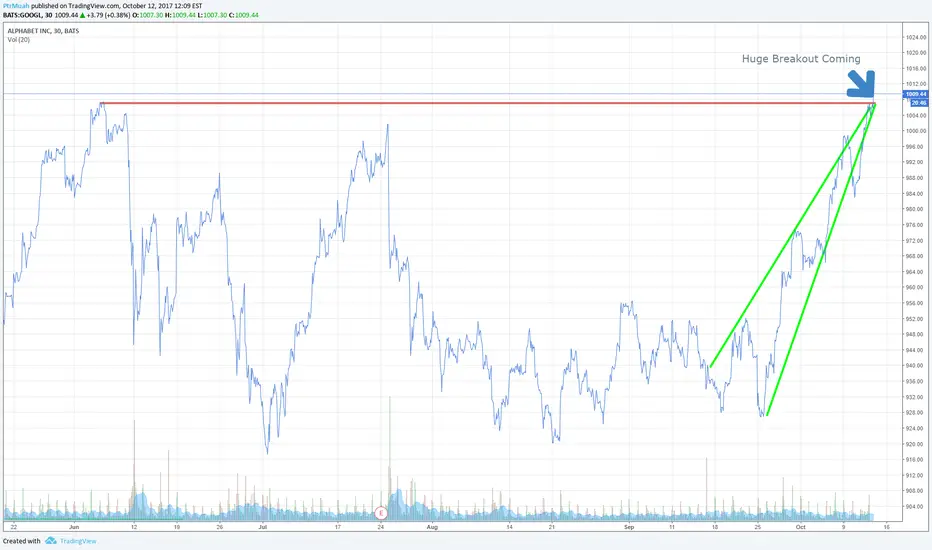Image resolution: width=932 pixels, height=550 pixels.
Task: Click the 'Aug' date label on the time axis
Action: [432, 527]
